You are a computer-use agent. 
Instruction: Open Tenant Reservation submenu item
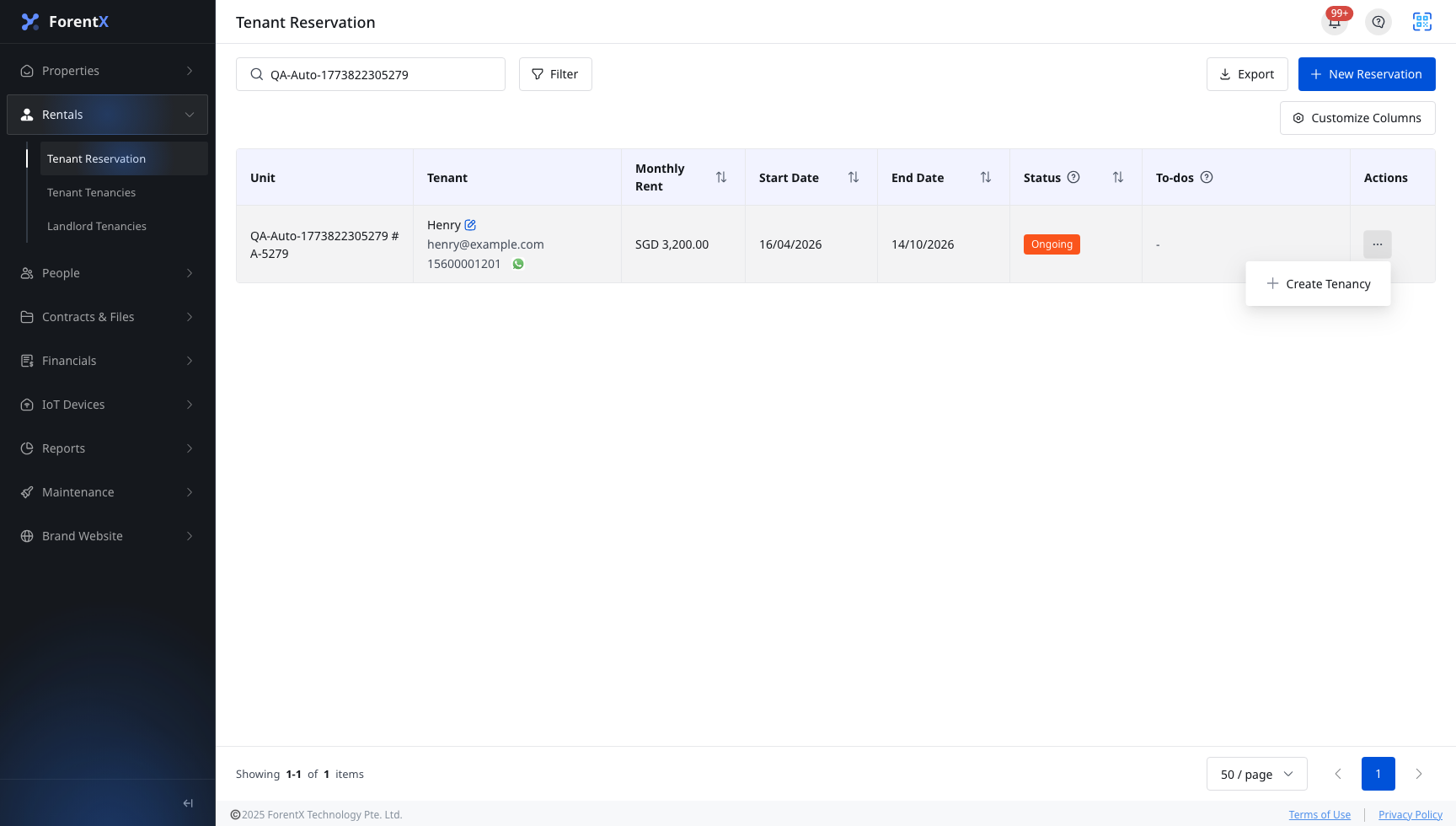[124, 158]
